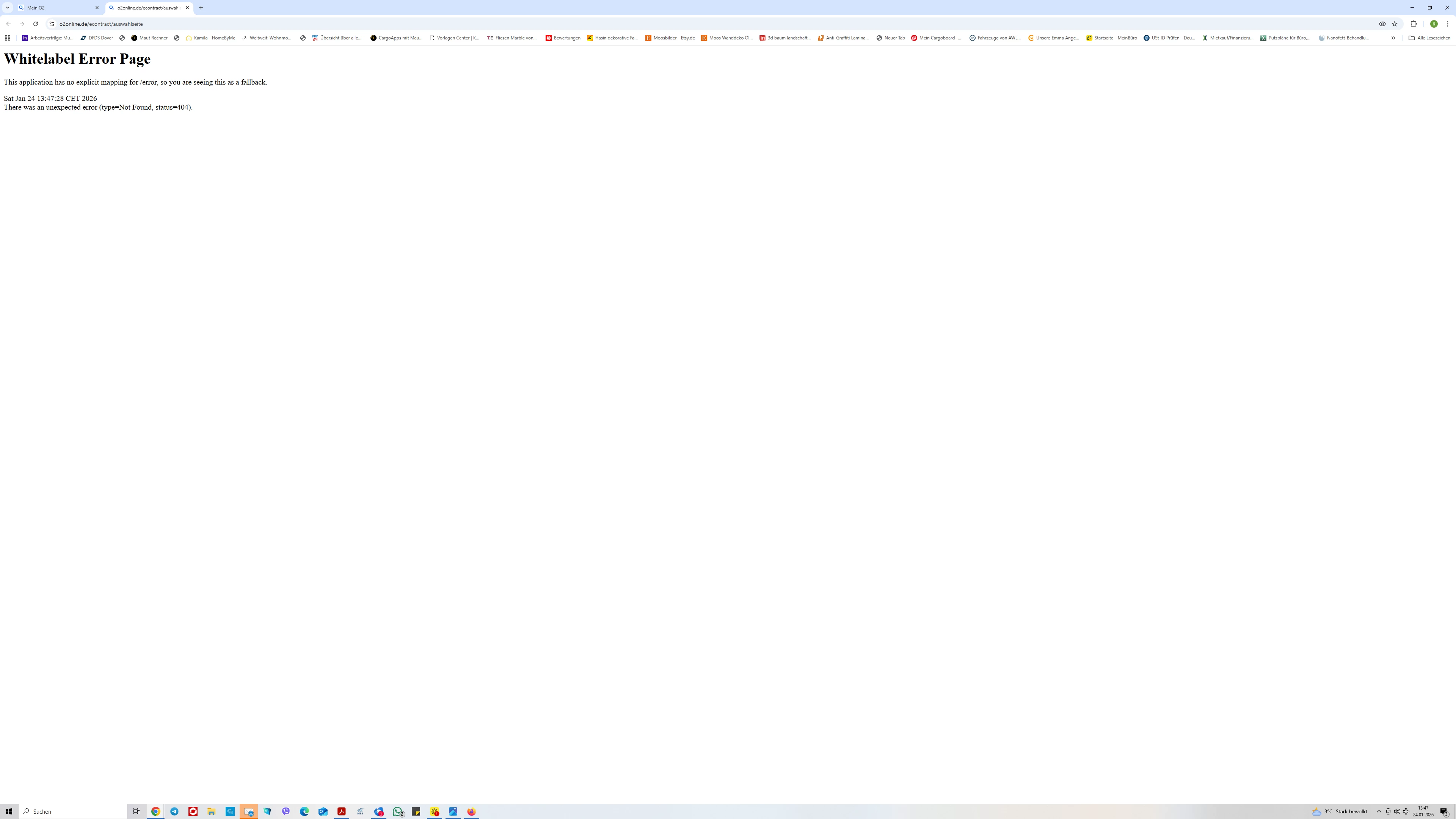1456x819 pixels.
Task: Close the Mein O2 tab
Action: pyautogui.click(x=97, y=8)
